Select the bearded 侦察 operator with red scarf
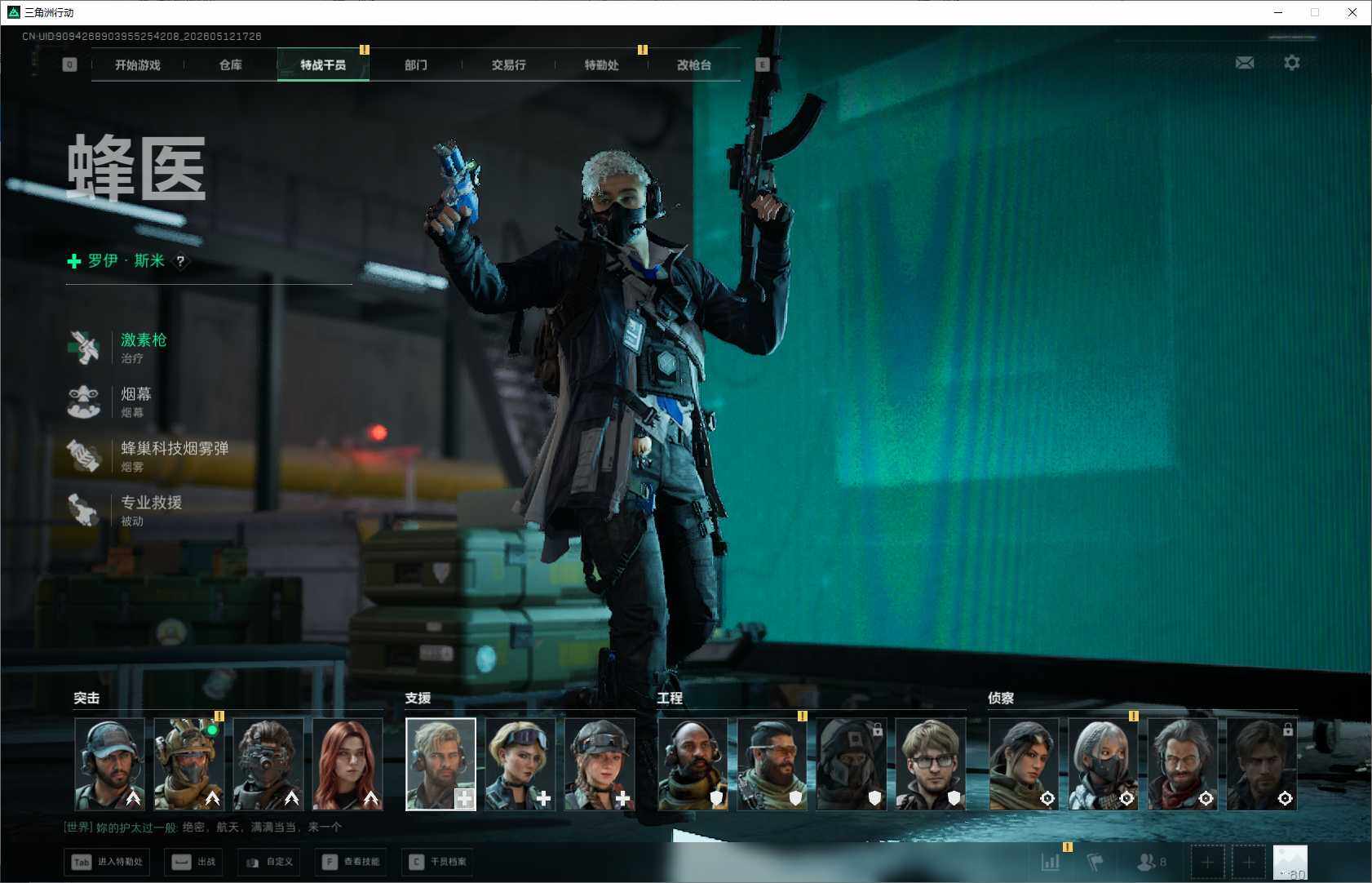1372x883 pixels. click(1182, 764)
